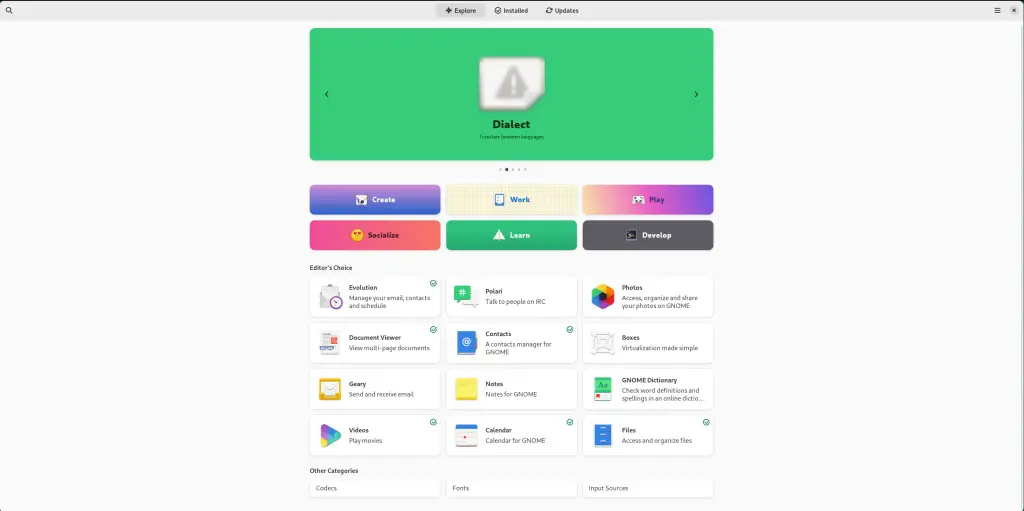Image resolution: width=1024 pixels, height=511 pixels.
Task: Switch to the Updates tab
Action: [562, 10]
